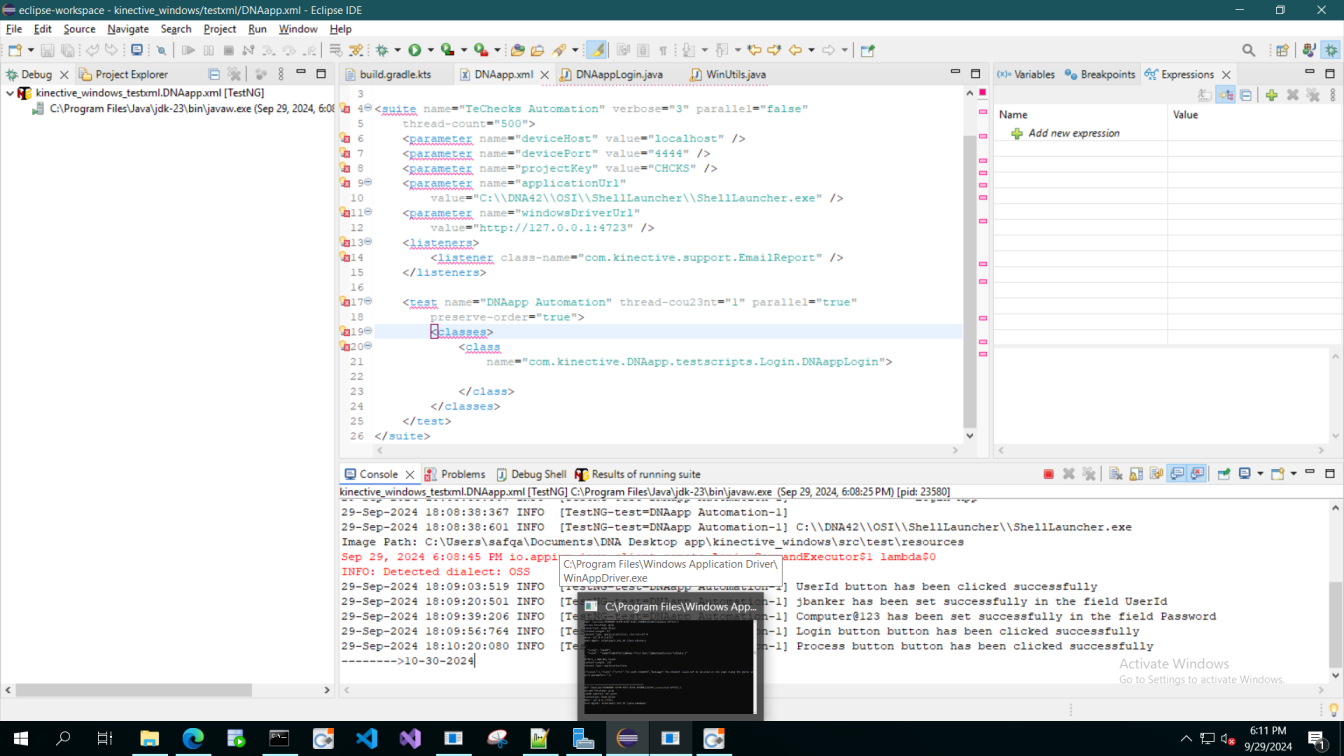The image size is (1344, 756).
Task: Click the Open Perspective icon
Action: (1282, 50)
